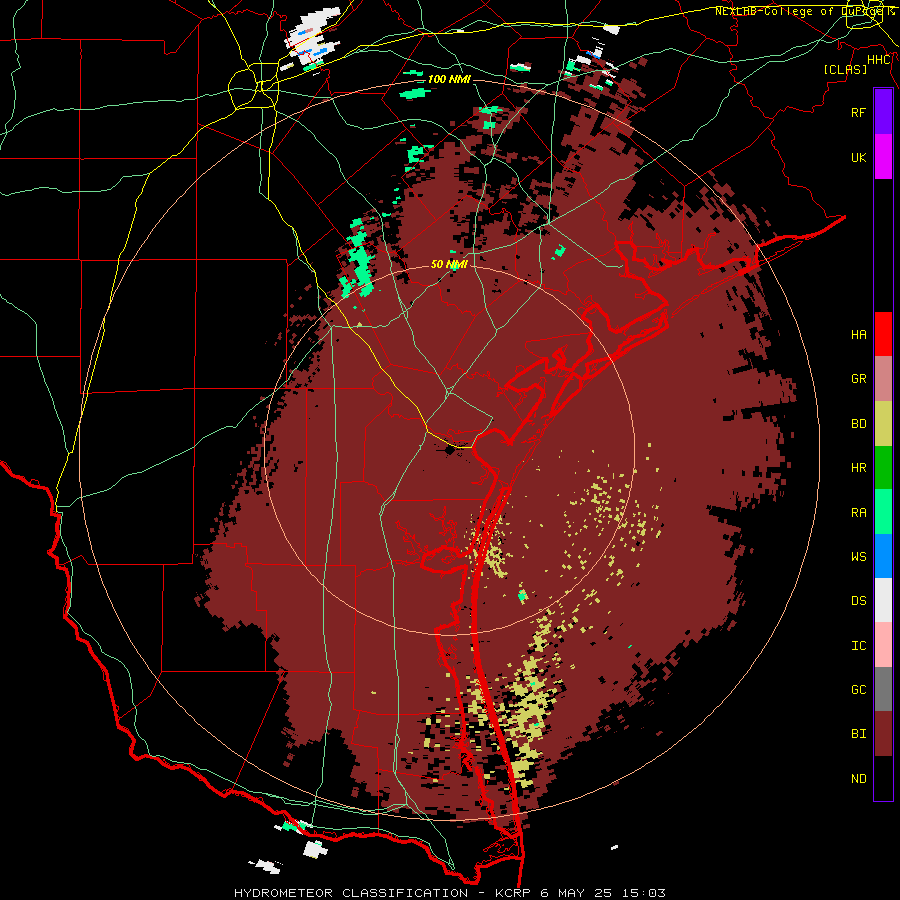Image resolution: width=900 pixels, height=900 pixels.
Task: Click the light pink IC legend swatch
Action: [x=883, y=645]
